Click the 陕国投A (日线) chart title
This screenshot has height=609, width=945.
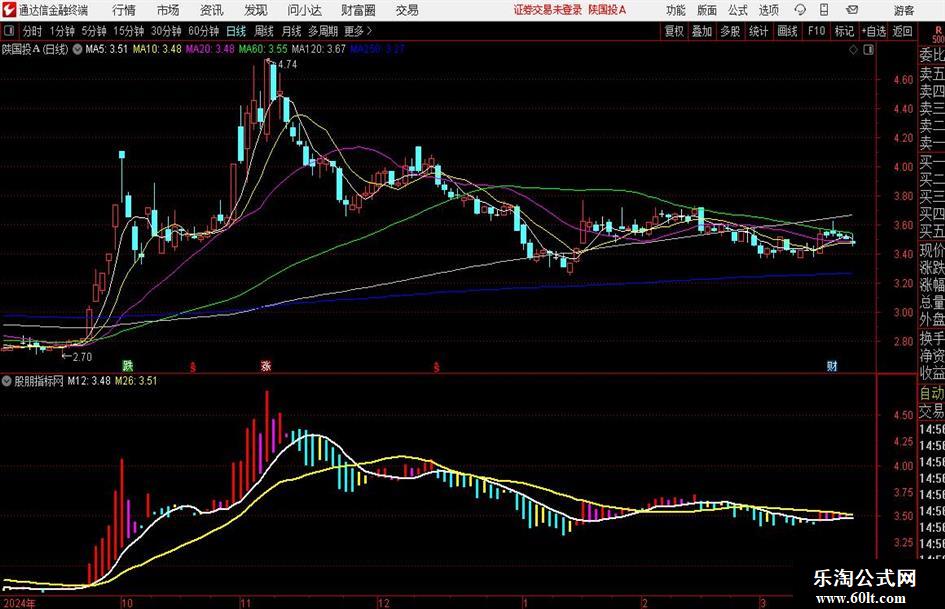(x=36, y=49)
